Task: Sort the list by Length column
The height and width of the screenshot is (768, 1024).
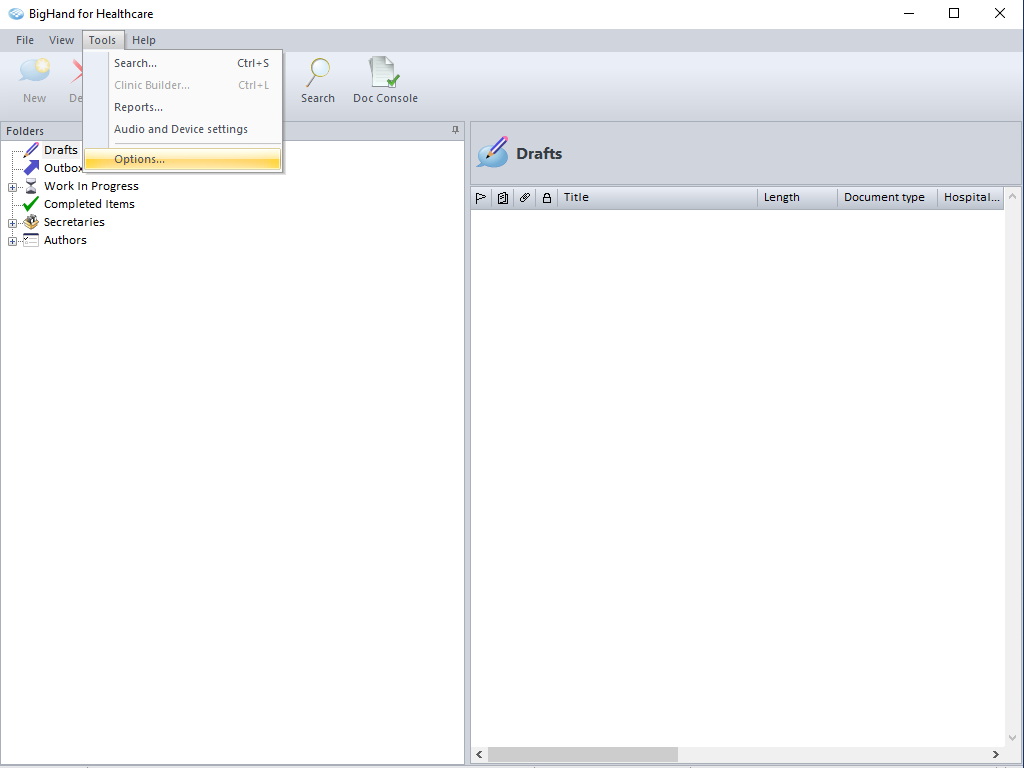Action: [x=797, y=198]
